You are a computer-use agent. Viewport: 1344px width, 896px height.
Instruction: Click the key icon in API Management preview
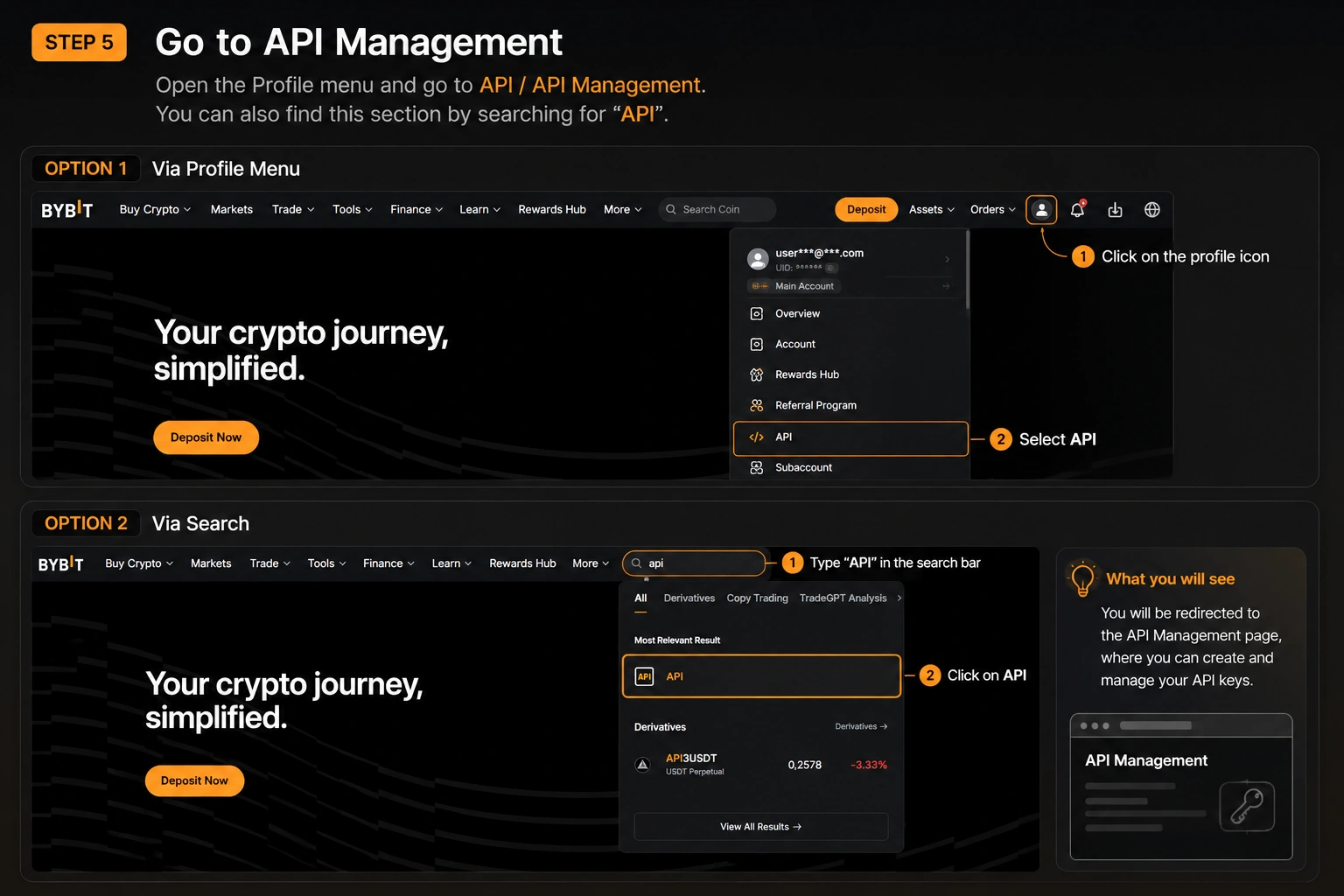tap(1247, 807)
